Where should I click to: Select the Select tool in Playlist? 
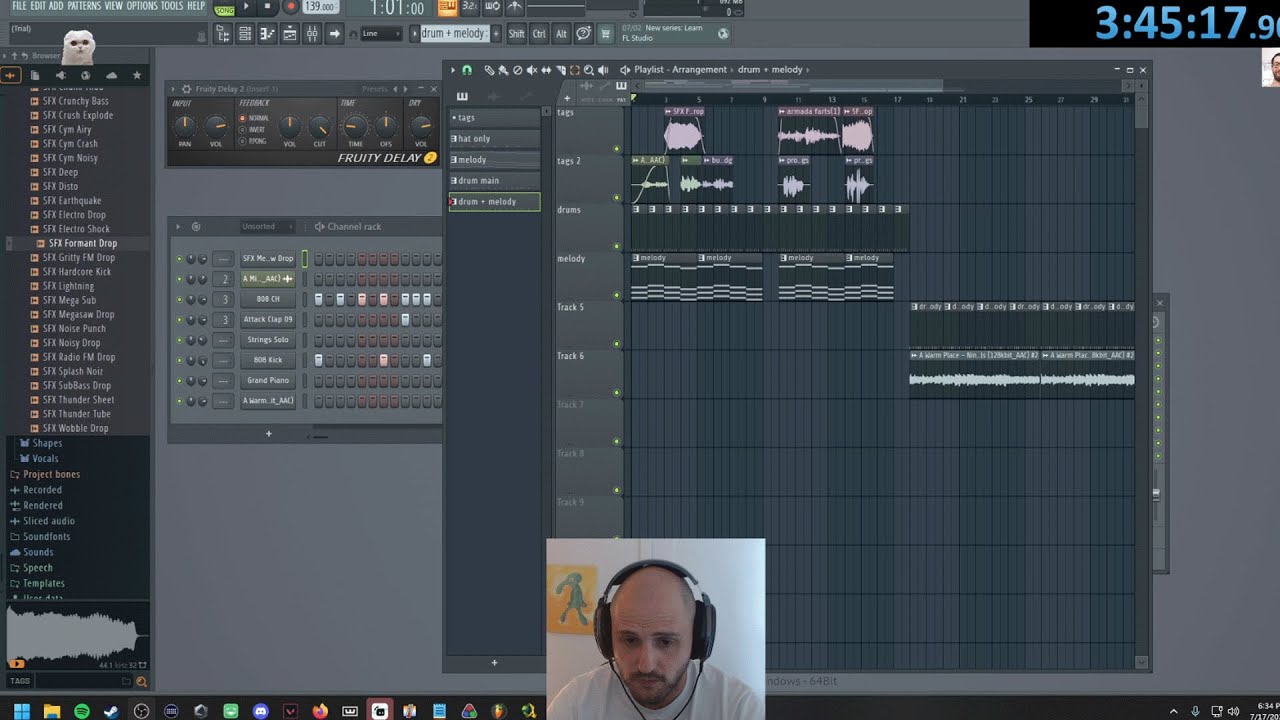pos(574,70)
